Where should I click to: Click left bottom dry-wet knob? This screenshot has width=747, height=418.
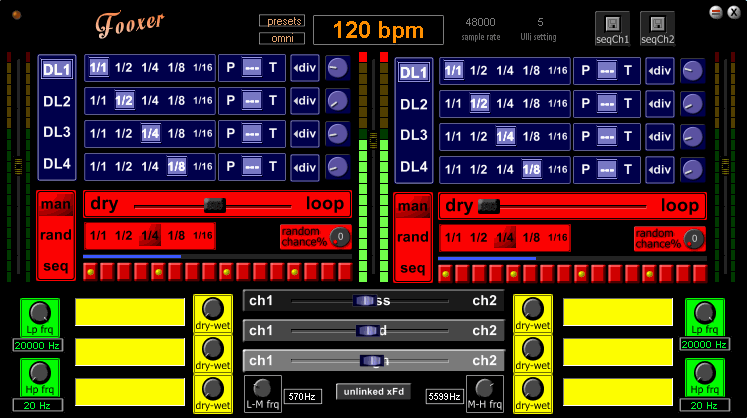click(213, 389)
